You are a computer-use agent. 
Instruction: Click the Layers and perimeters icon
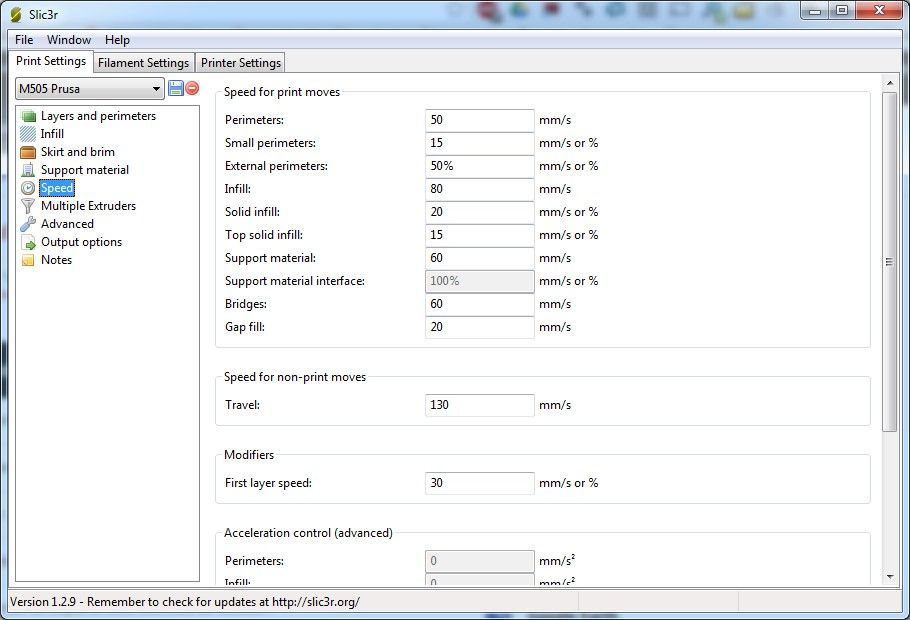pyautogui.click(x=28, y=116)
